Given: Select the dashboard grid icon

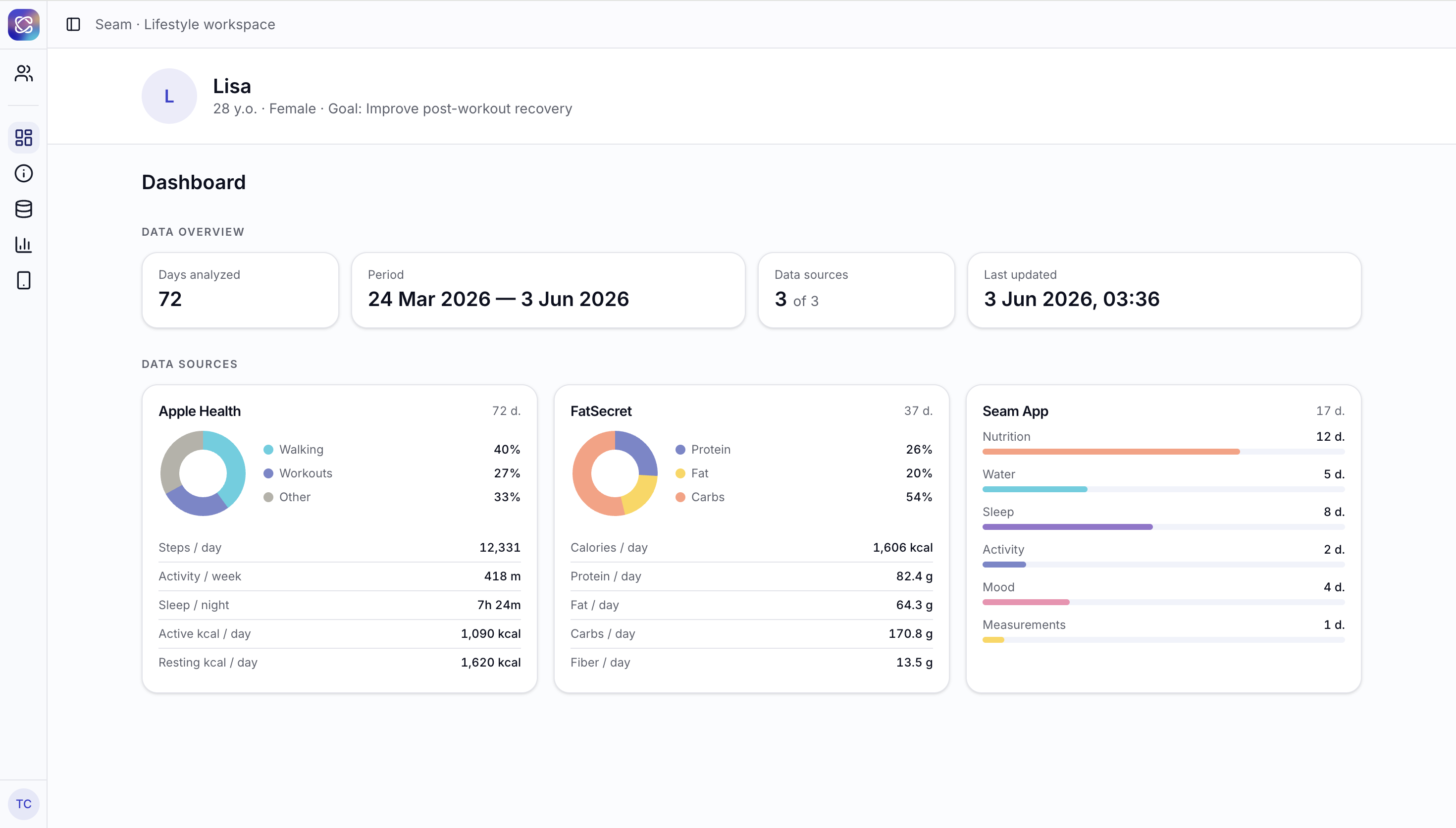Looking at the screenshot, I should tap(23, 138).
